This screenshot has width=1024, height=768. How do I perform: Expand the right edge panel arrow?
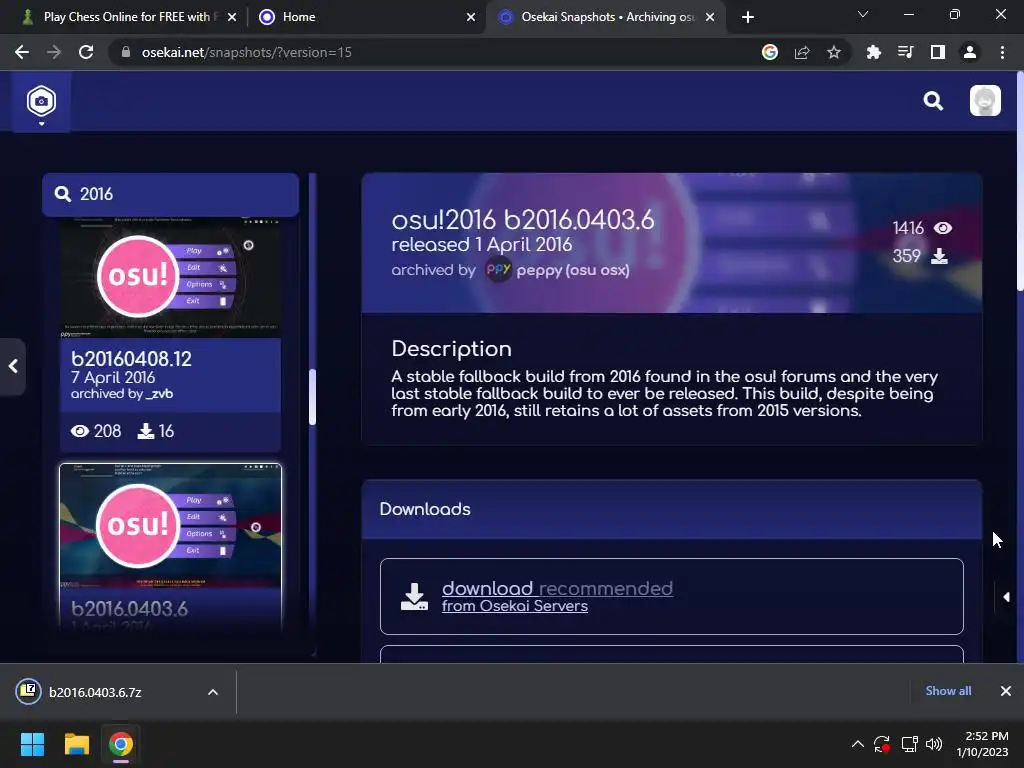click(1006, 597)
